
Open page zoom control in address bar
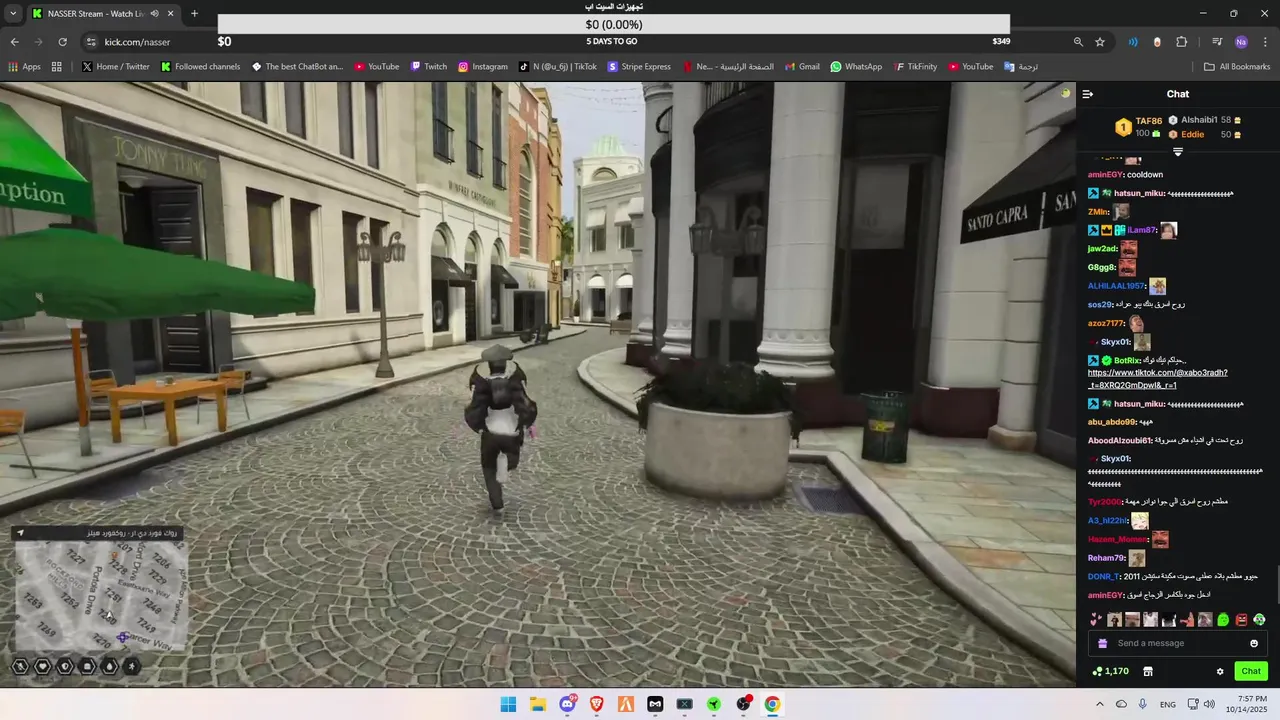pos(1078,42)
